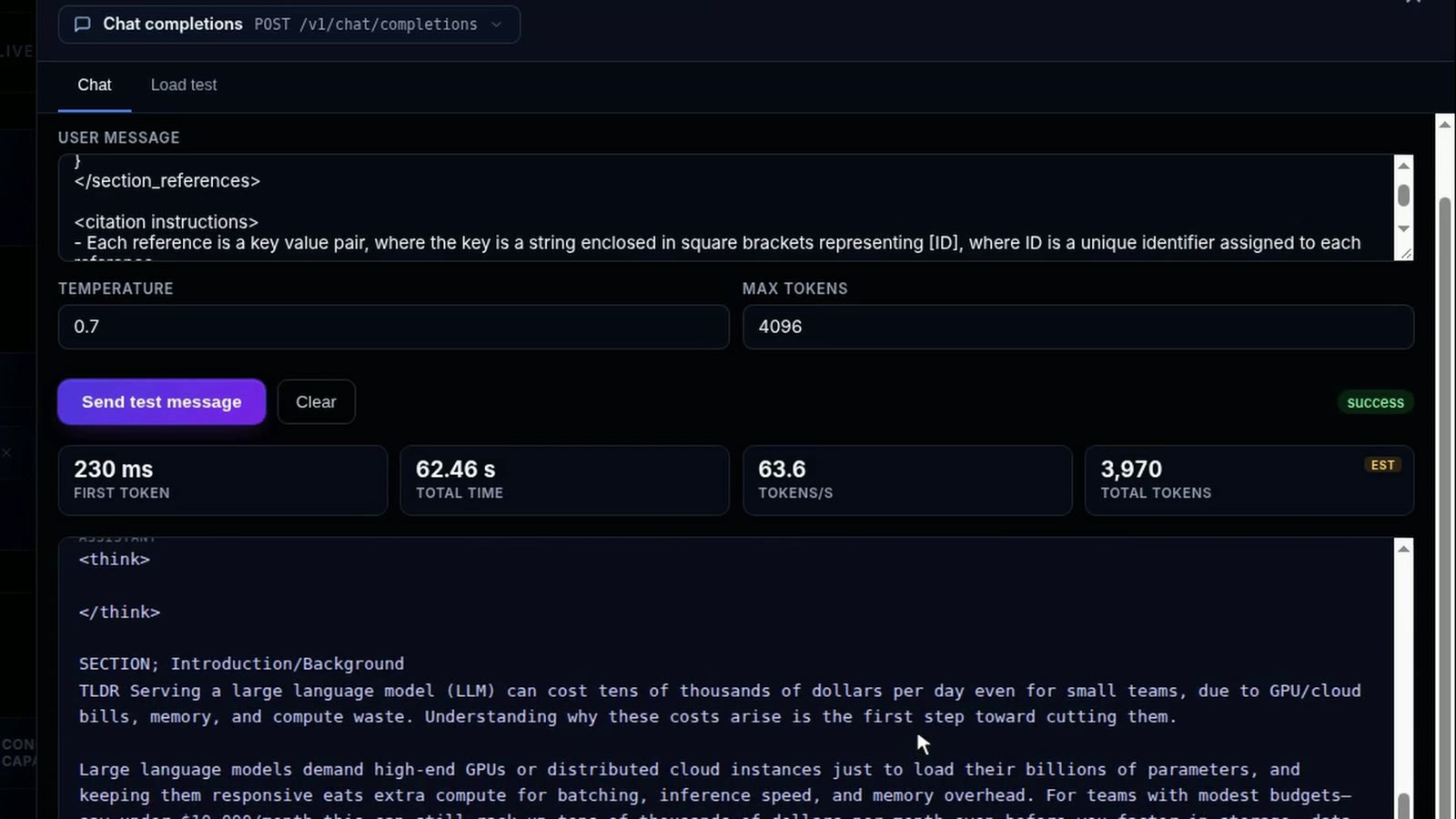
Task: Click inside the User Message text area
Action: [x=725, y=207]
